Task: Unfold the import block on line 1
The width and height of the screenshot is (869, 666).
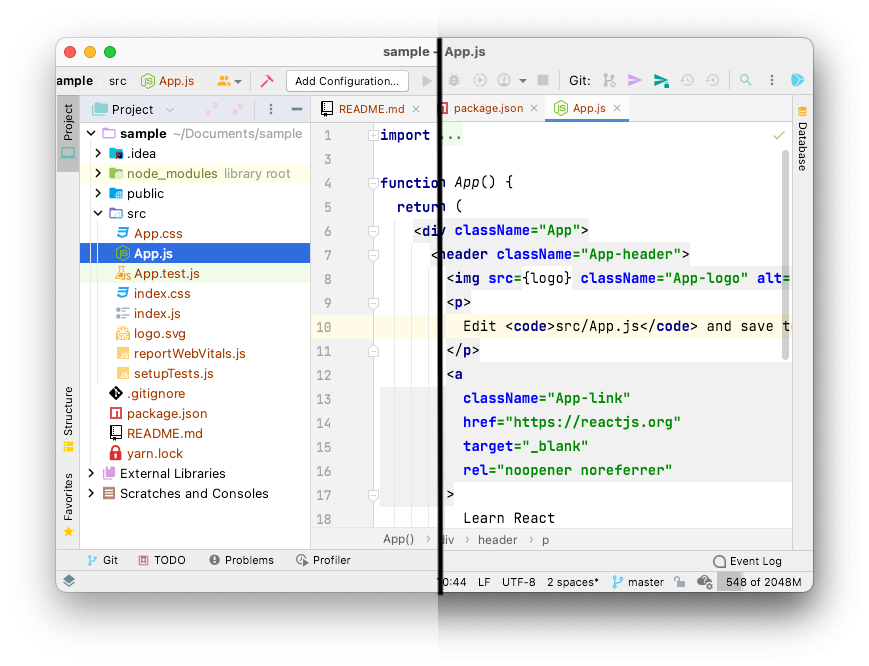Action: (x=373, y=135)
